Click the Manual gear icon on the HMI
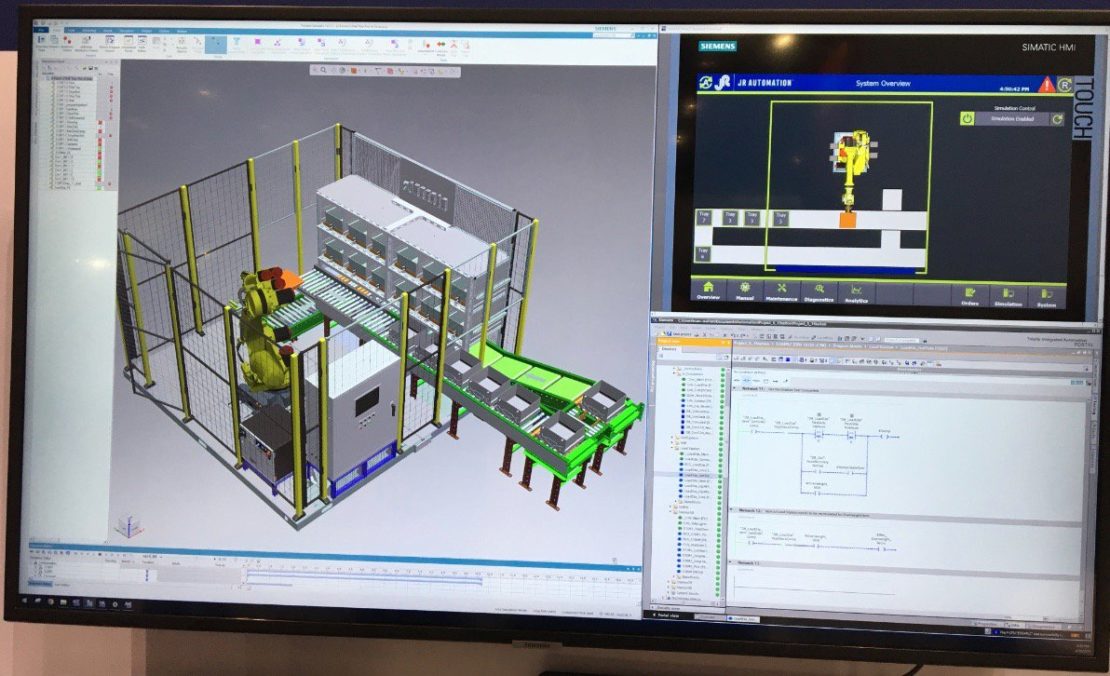 tap(745, 288)
